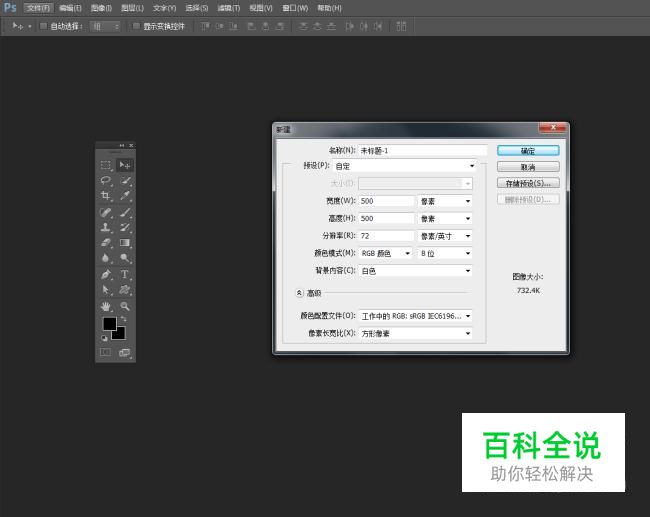Select the Zoom tool
The width and height of the screenshot is (650, 517).
pos(125,306)
